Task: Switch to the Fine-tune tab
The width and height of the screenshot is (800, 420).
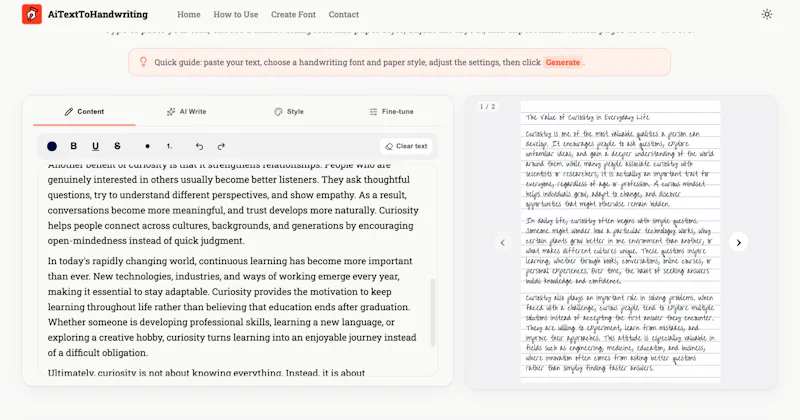Action: tap(391, 111)
